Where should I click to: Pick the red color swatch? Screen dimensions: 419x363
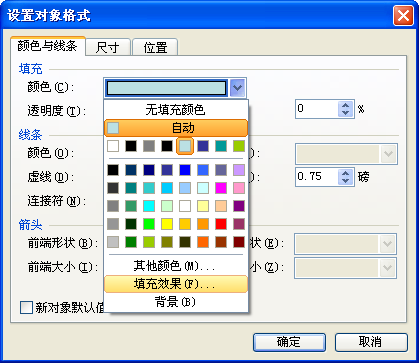pyautogui.click(x=221, y=224)
